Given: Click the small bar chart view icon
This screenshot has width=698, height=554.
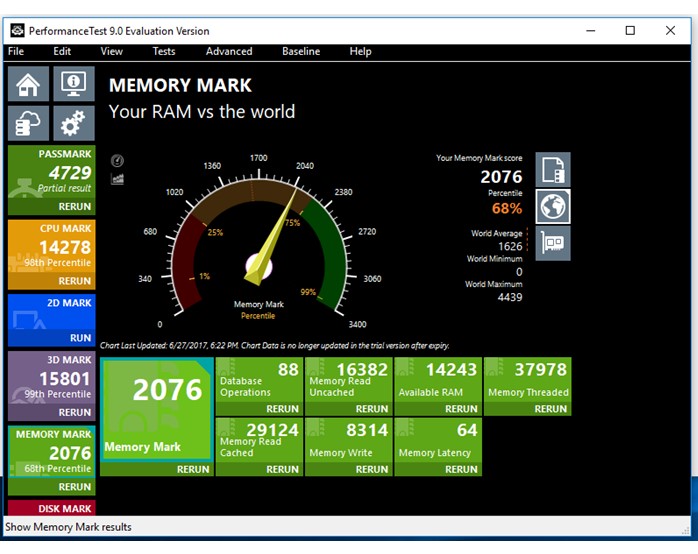Looking at the screenshot, I should point(117,178).
